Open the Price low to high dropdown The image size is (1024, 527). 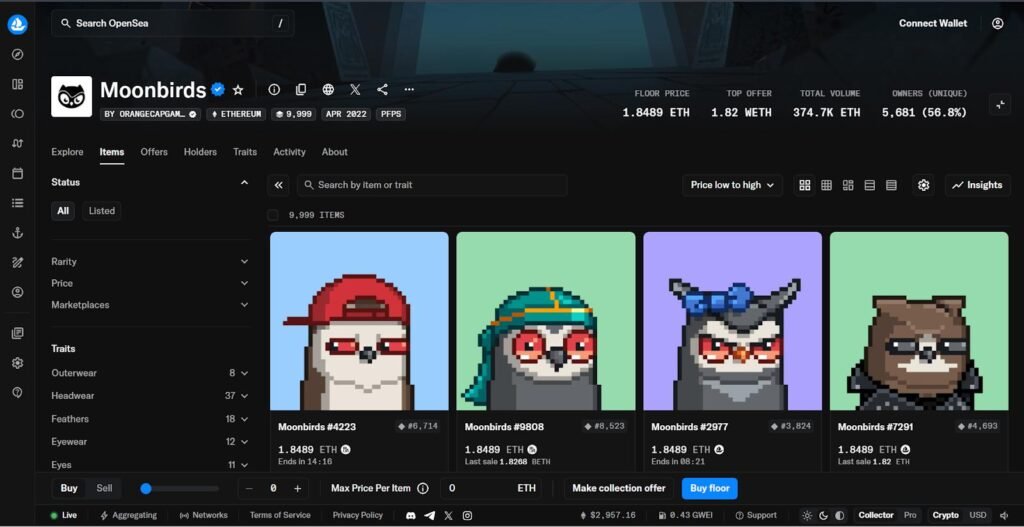coord(732,185)
